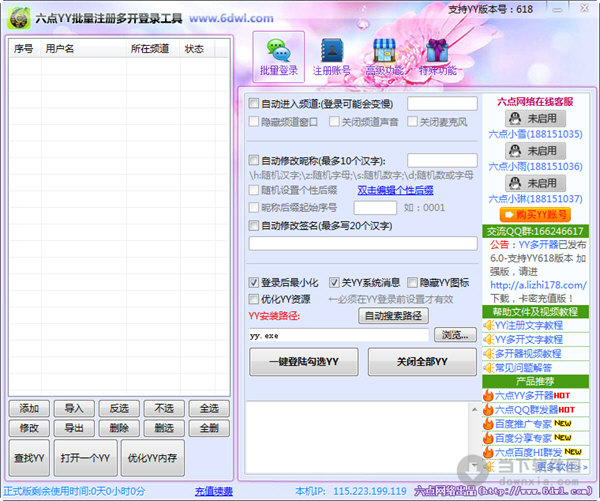
Task: Click the 用户名 column header
Action: click(x=83, y=49)
